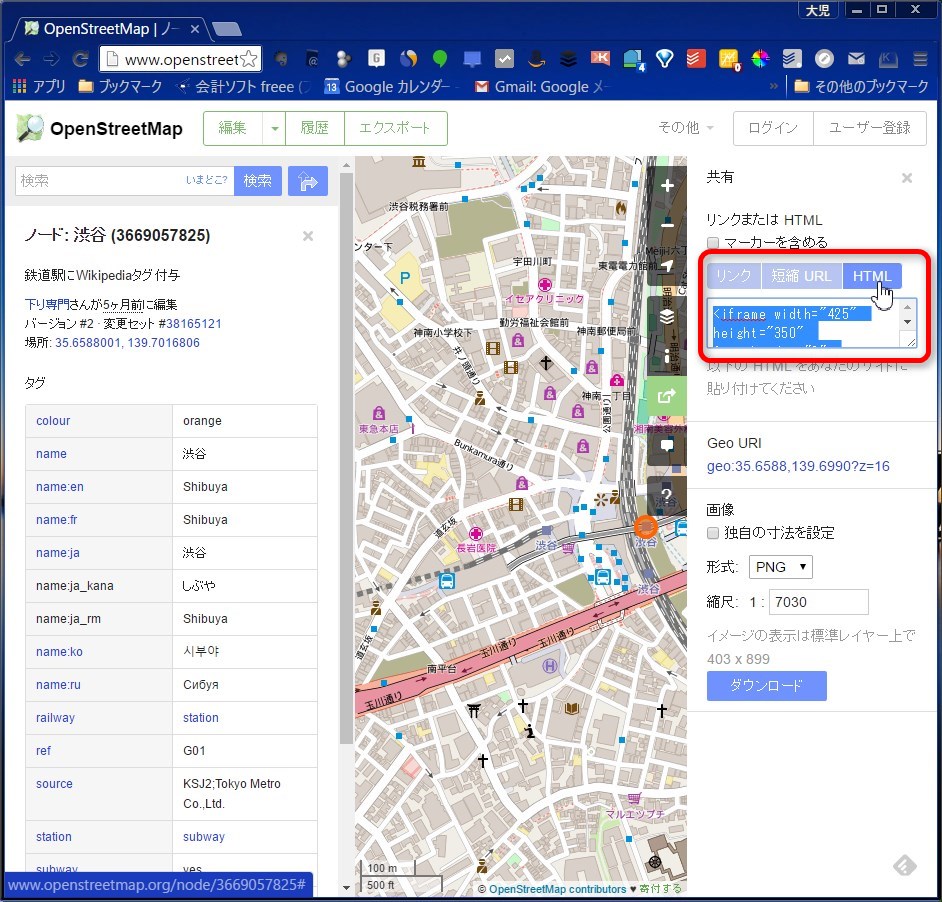The height and width of the screenshot is (902, 942).
Task: Enable the custom dimensions checkbox under 画像
Action: pos(713,533)
